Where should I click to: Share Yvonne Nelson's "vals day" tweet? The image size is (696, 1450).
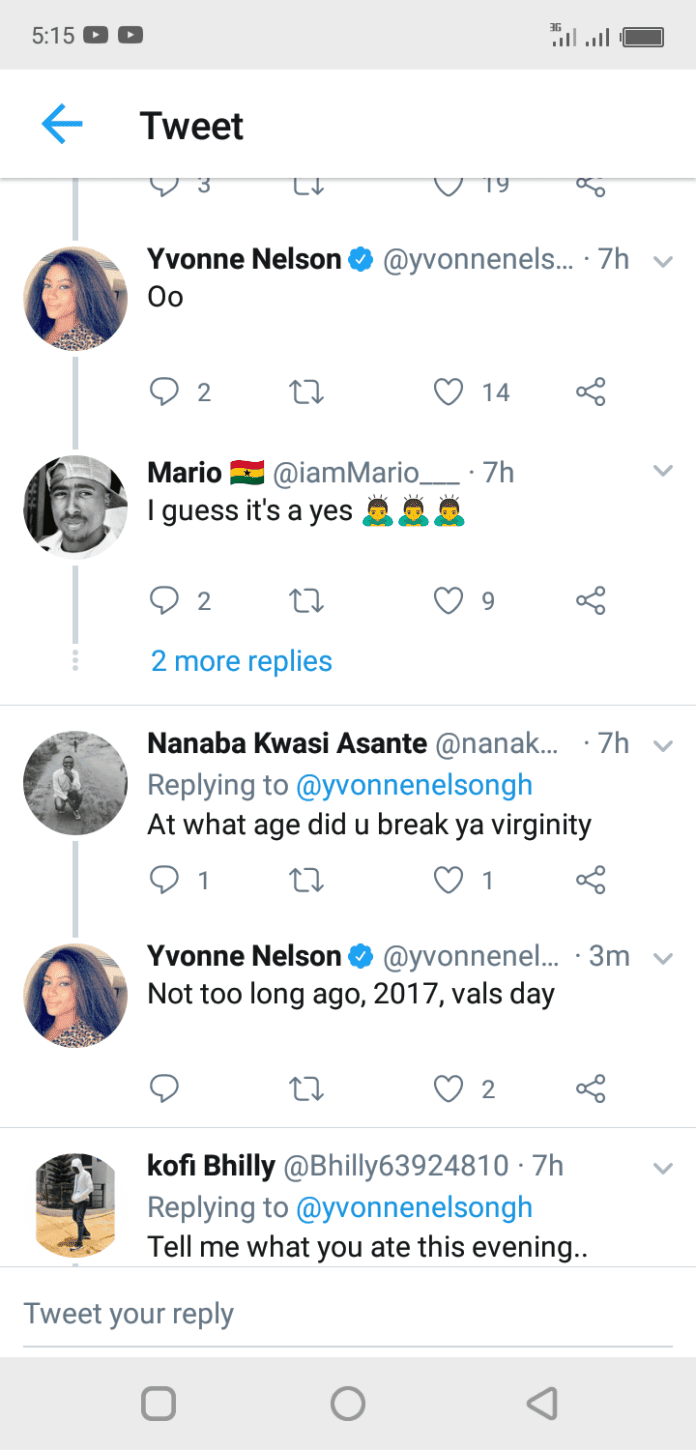591,1088
